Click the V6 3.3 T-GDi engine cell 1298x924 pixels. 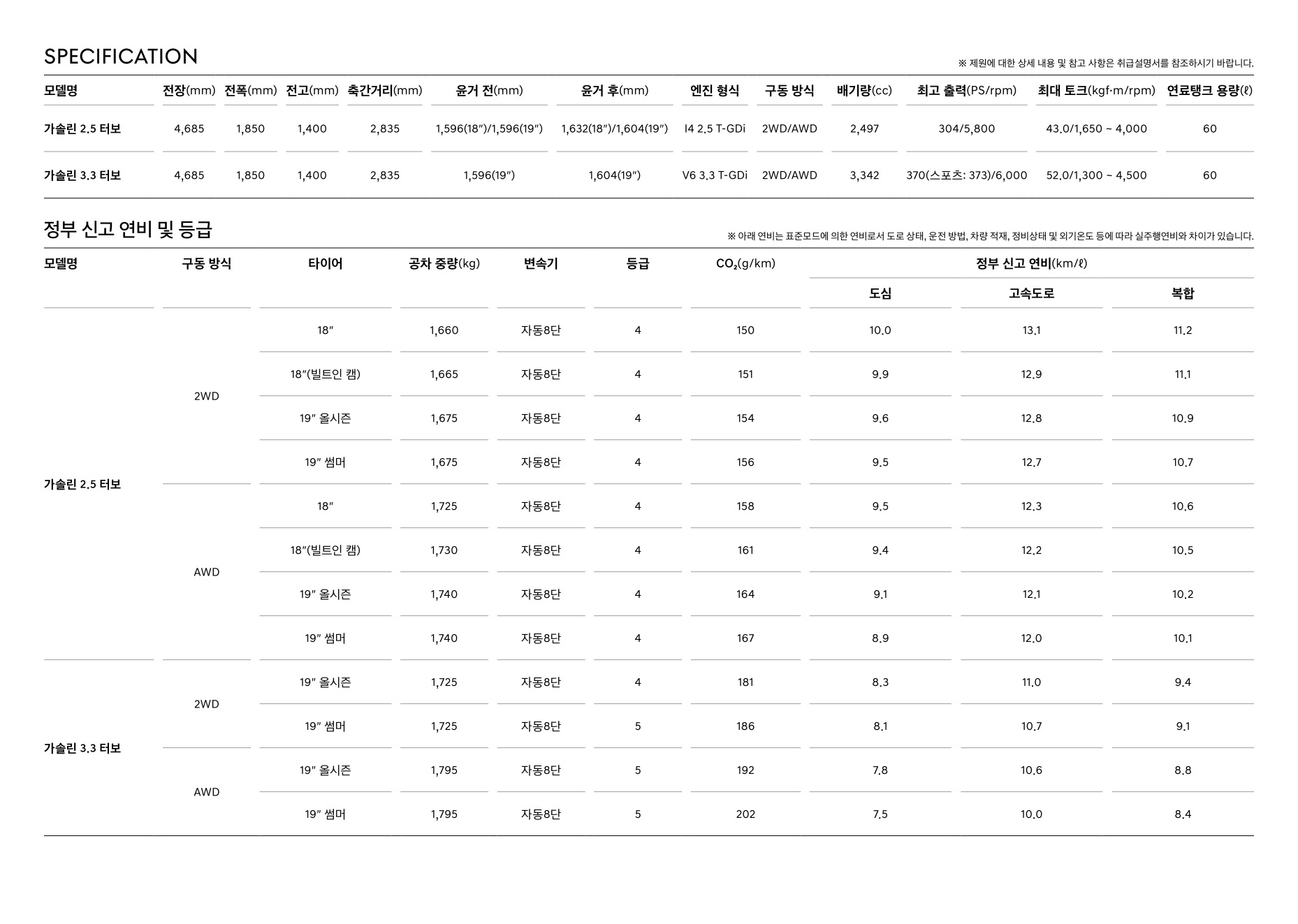point(714,175)
